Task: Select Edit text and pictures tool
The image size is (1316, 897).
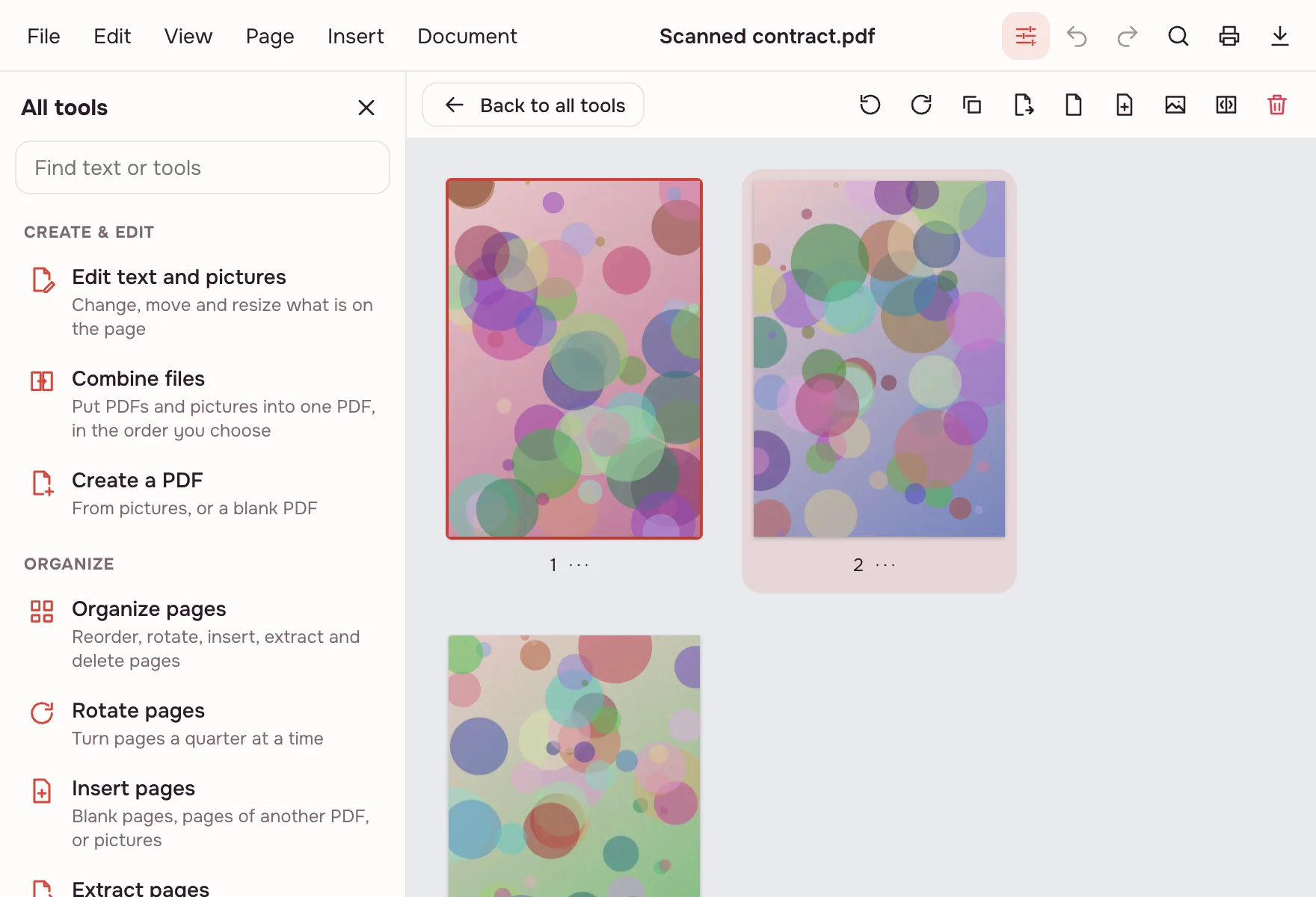Action: (x=203, y=302)
